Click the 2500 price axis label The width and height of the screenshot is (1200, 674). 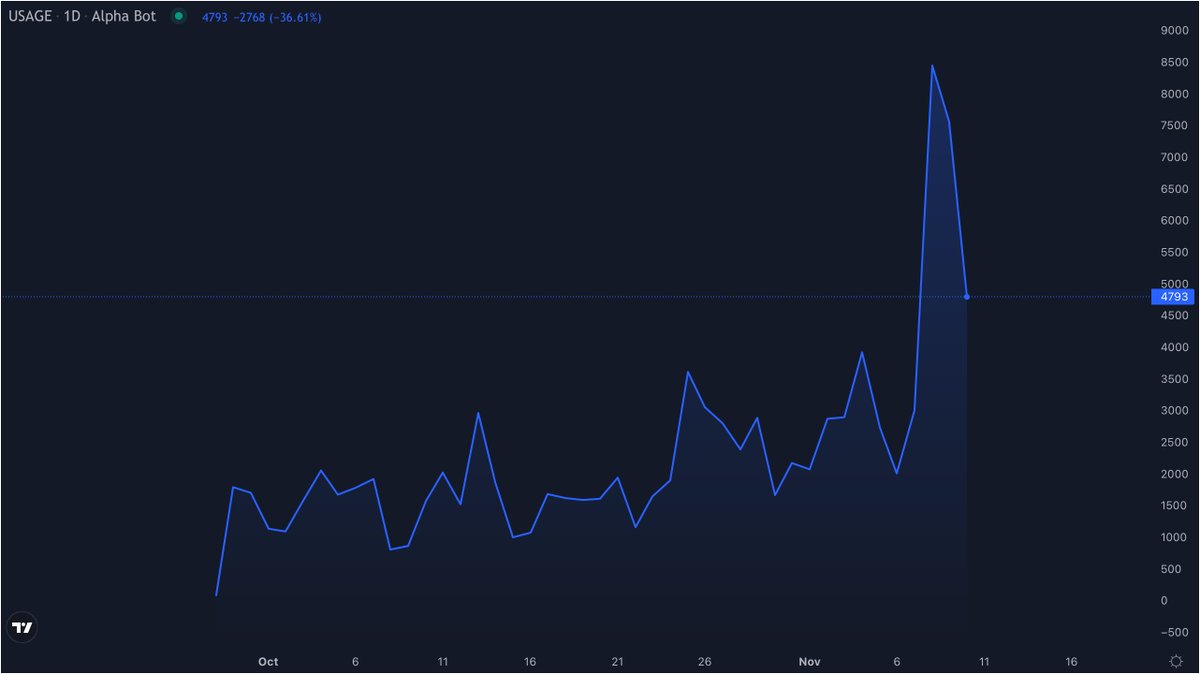(x=1174, y=442)
